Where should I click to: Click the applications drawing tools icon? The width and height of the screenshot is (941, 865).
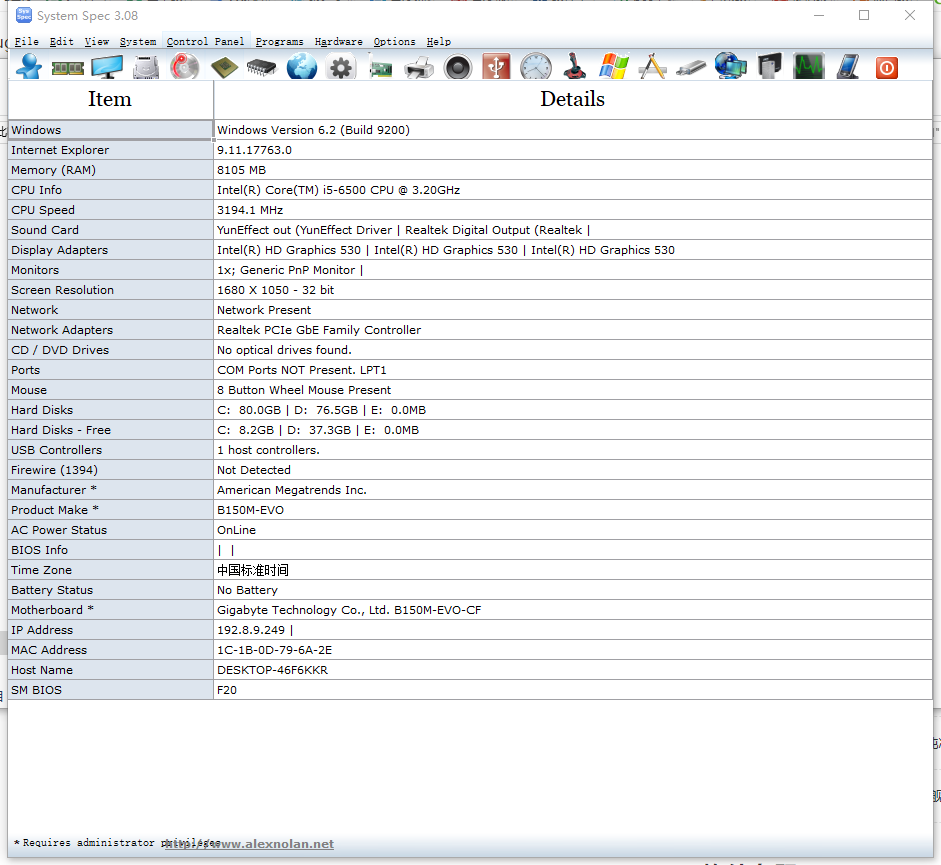652,67
